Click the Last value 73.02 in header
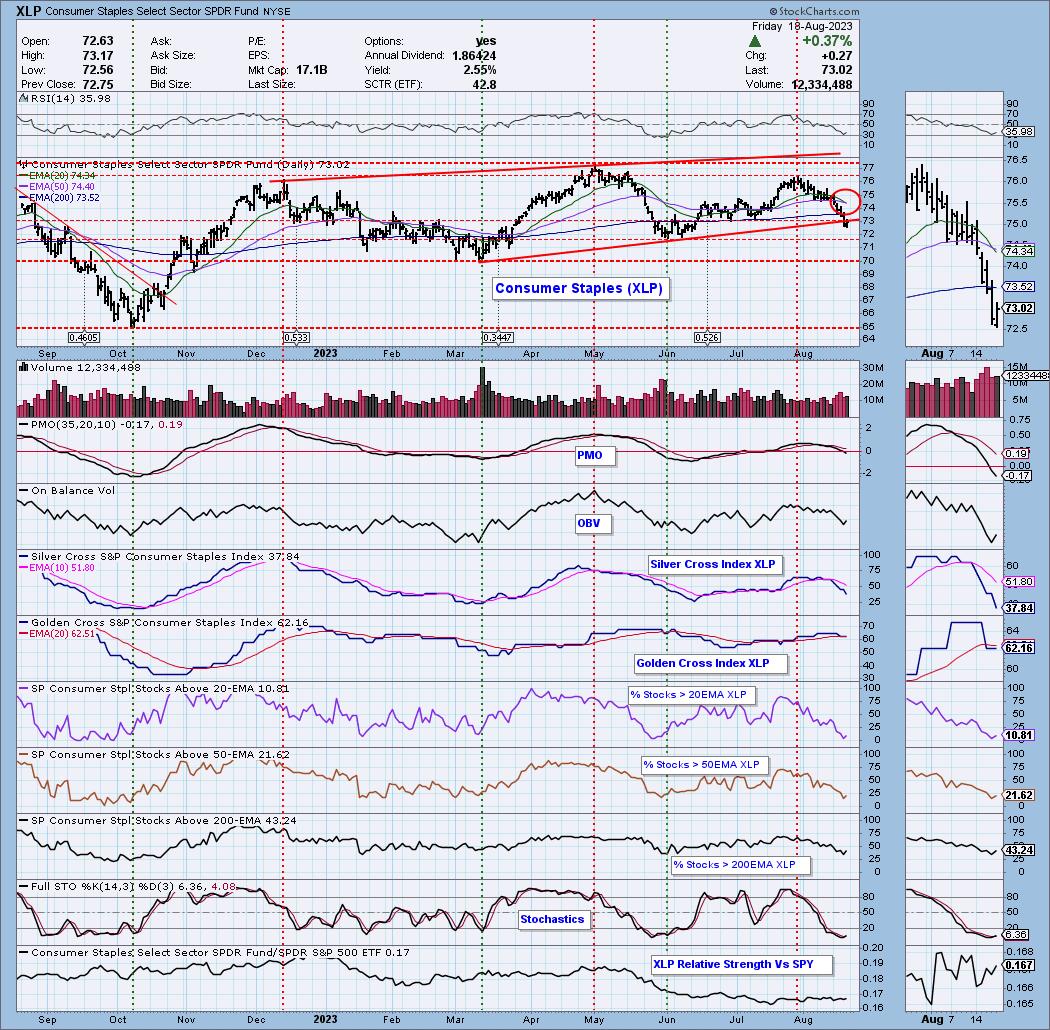The width and height of the screenshot is (1050, 1030). coord(837,70)
